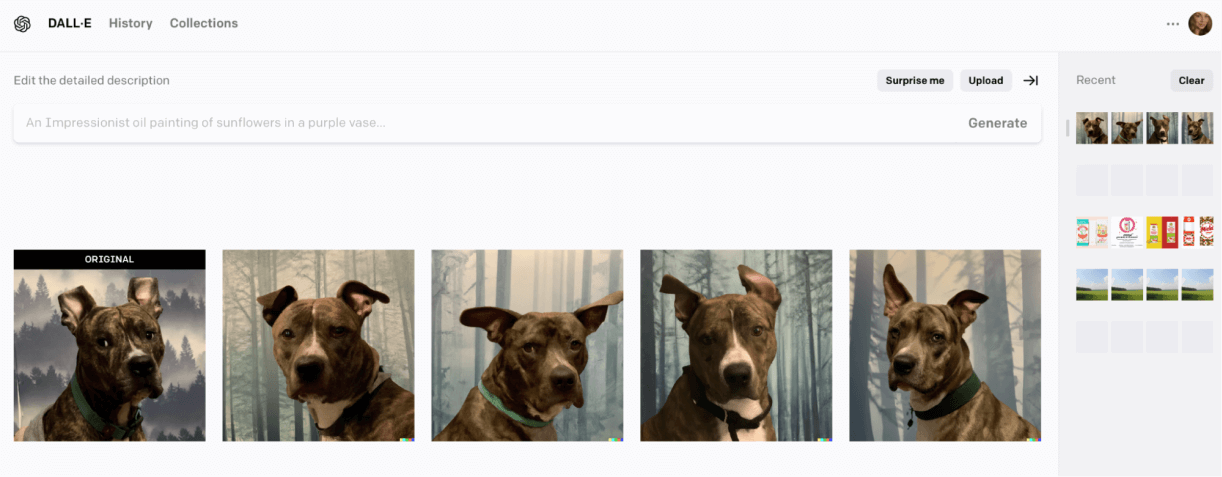Image resolution: width=1222 pixels, height=477 pixels.
Task: Open the ORIGINAL dog image
Action: (x=110, y=346)
